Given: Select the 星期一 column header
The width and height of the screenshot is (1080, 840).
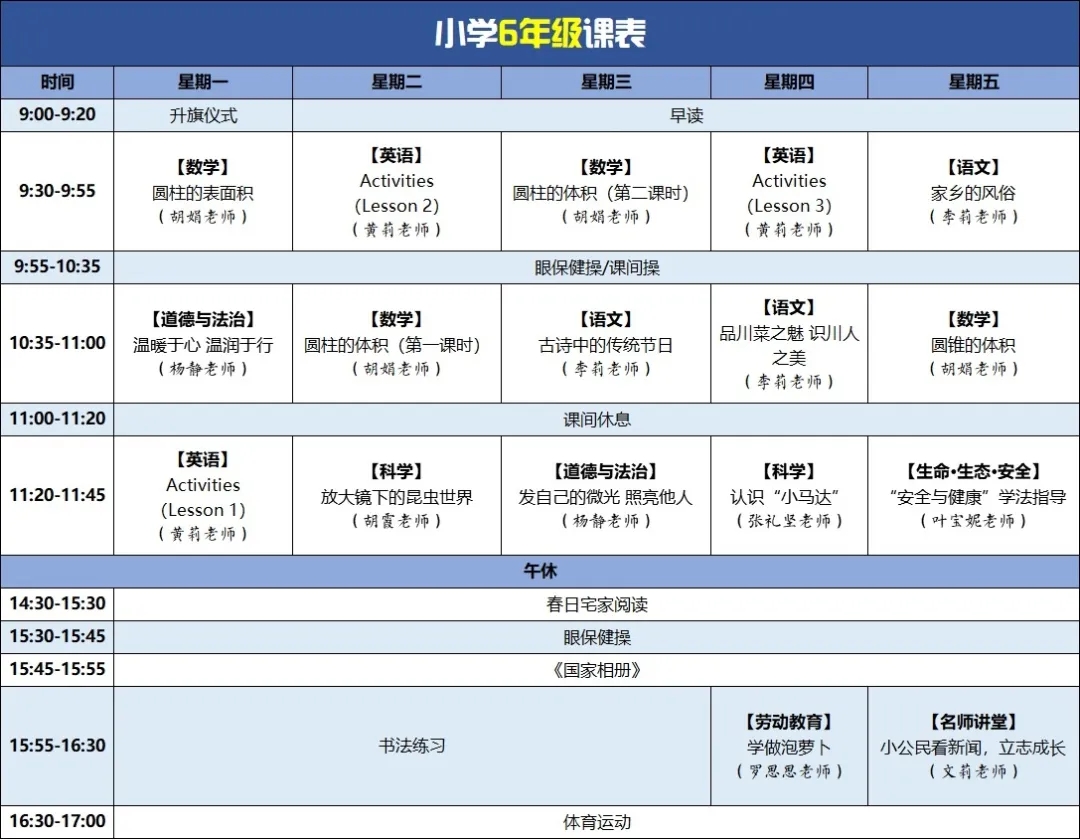Looking at the screenshot, I should [203, 82].
